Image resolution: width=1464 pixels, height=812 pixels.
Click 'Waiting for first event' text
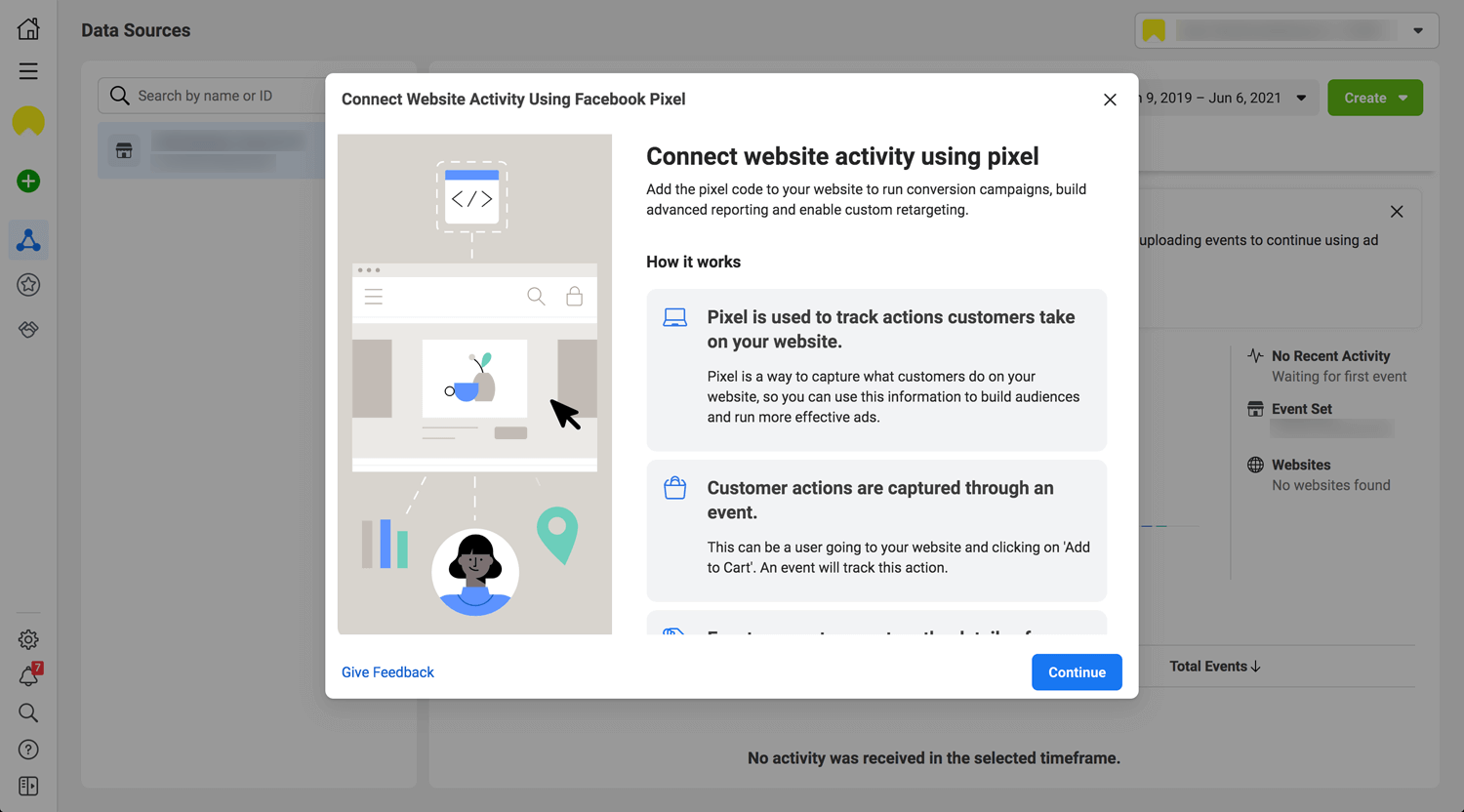(x=1339, y=377)
